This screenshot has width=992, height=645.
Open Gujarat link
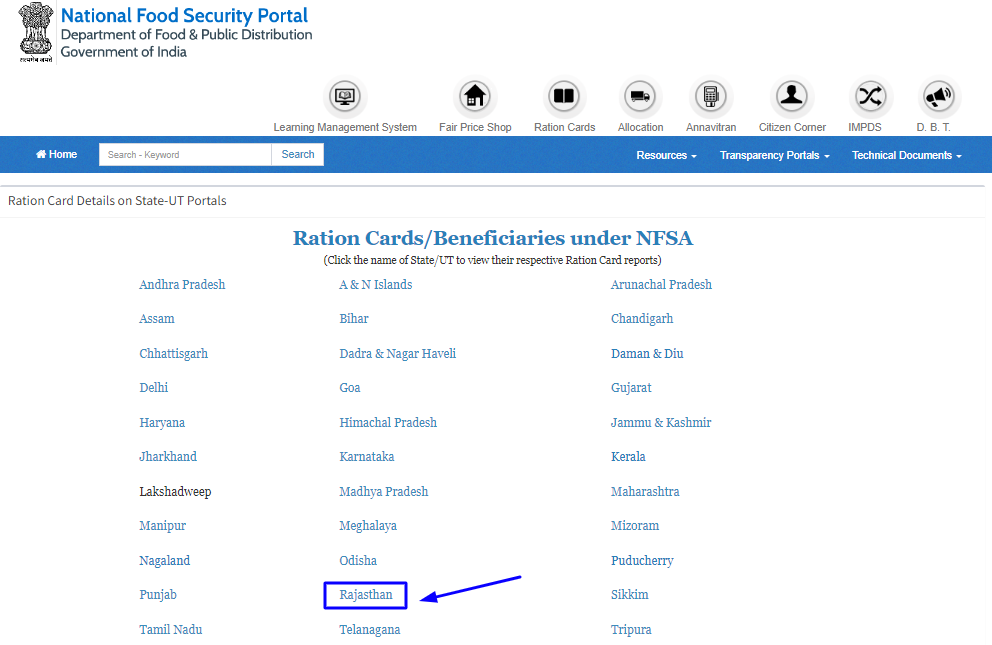click(x=631, y=388)
